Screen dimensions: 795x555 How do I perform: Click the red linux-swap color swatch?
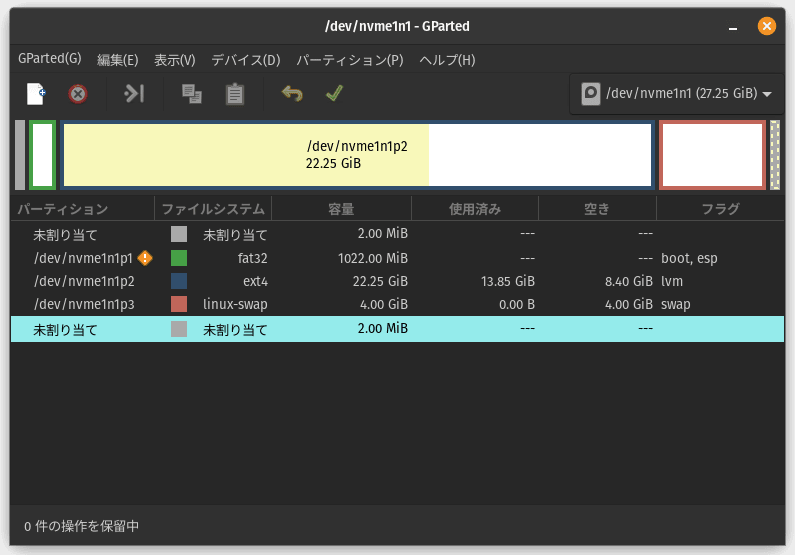click(x=179, y=304)
